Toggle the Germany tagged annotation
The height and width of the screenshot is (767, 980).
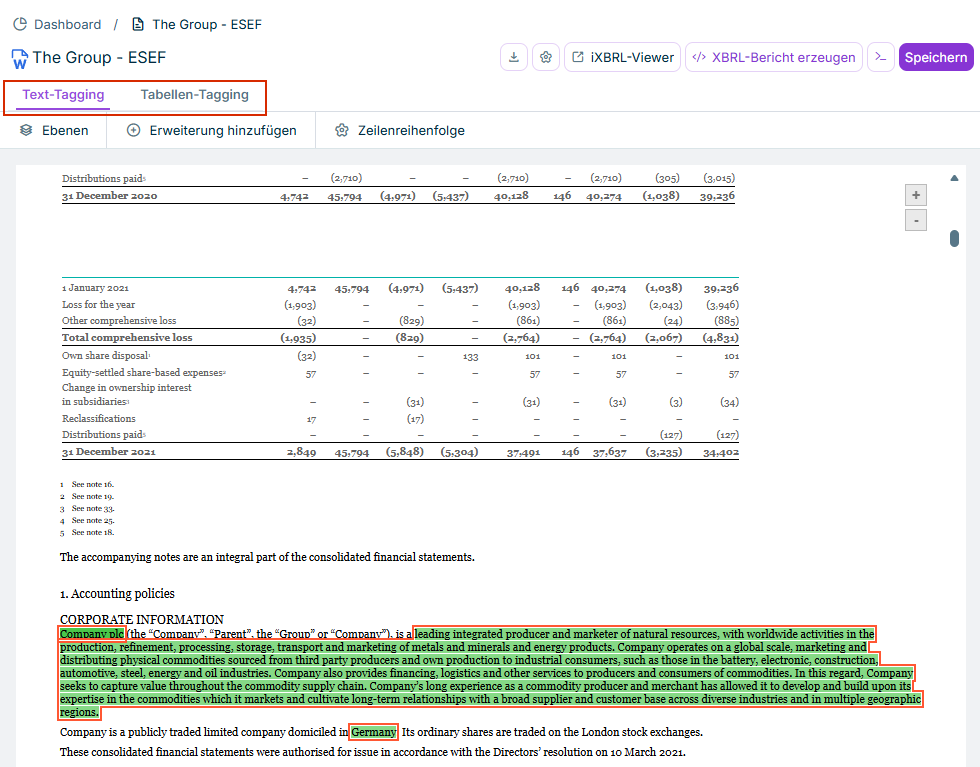click(372, 732)
